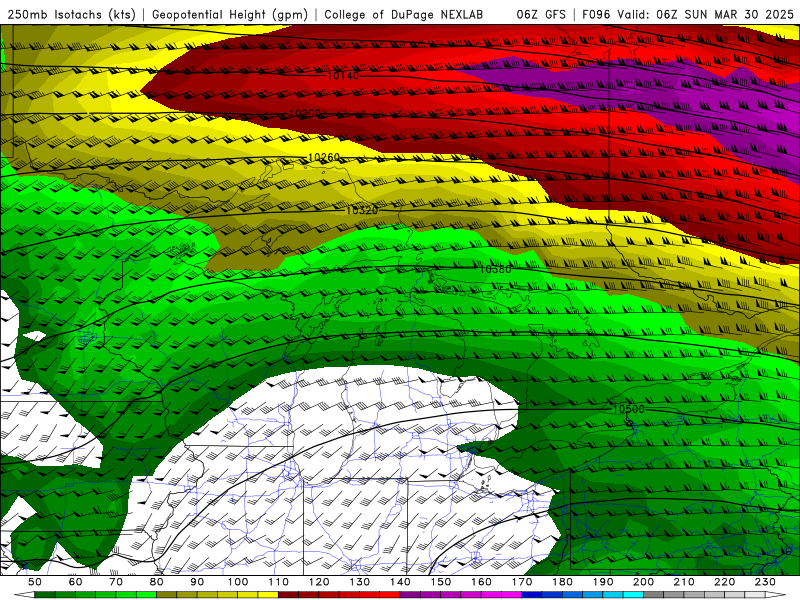Click the 'College of DuPage NEXLAB' label
The width and height of the screenshot is (800, 600).
(404, 15)
